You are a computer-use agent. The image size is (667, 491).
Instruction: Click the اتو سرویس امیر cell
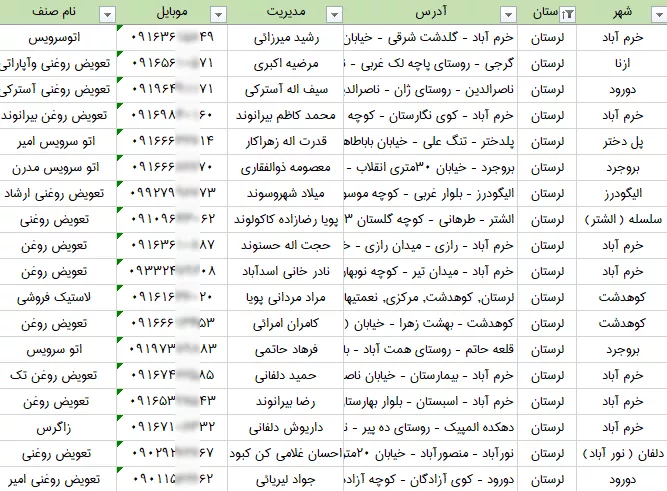point(58,142)
